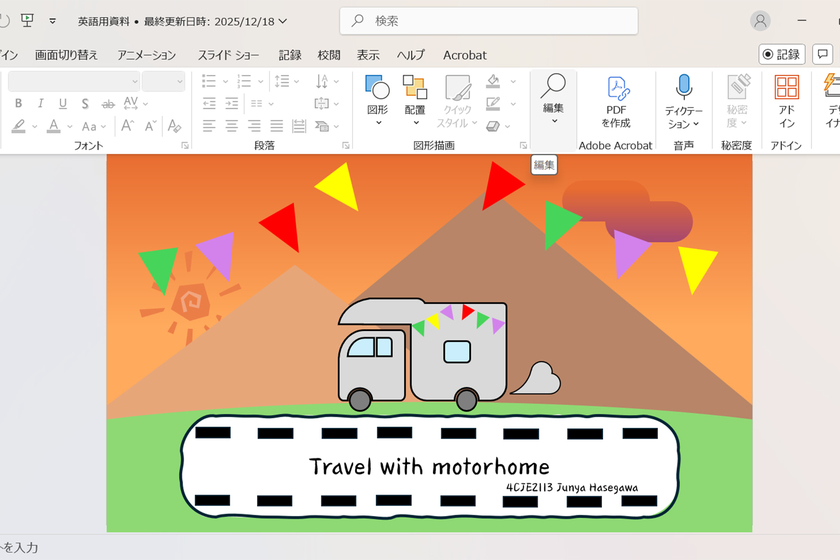This screenshot has width=840, height=560.
Task: Expand the last-updated dropdown beside the file name
Action: pyautogui.click(x=282, y=21)
